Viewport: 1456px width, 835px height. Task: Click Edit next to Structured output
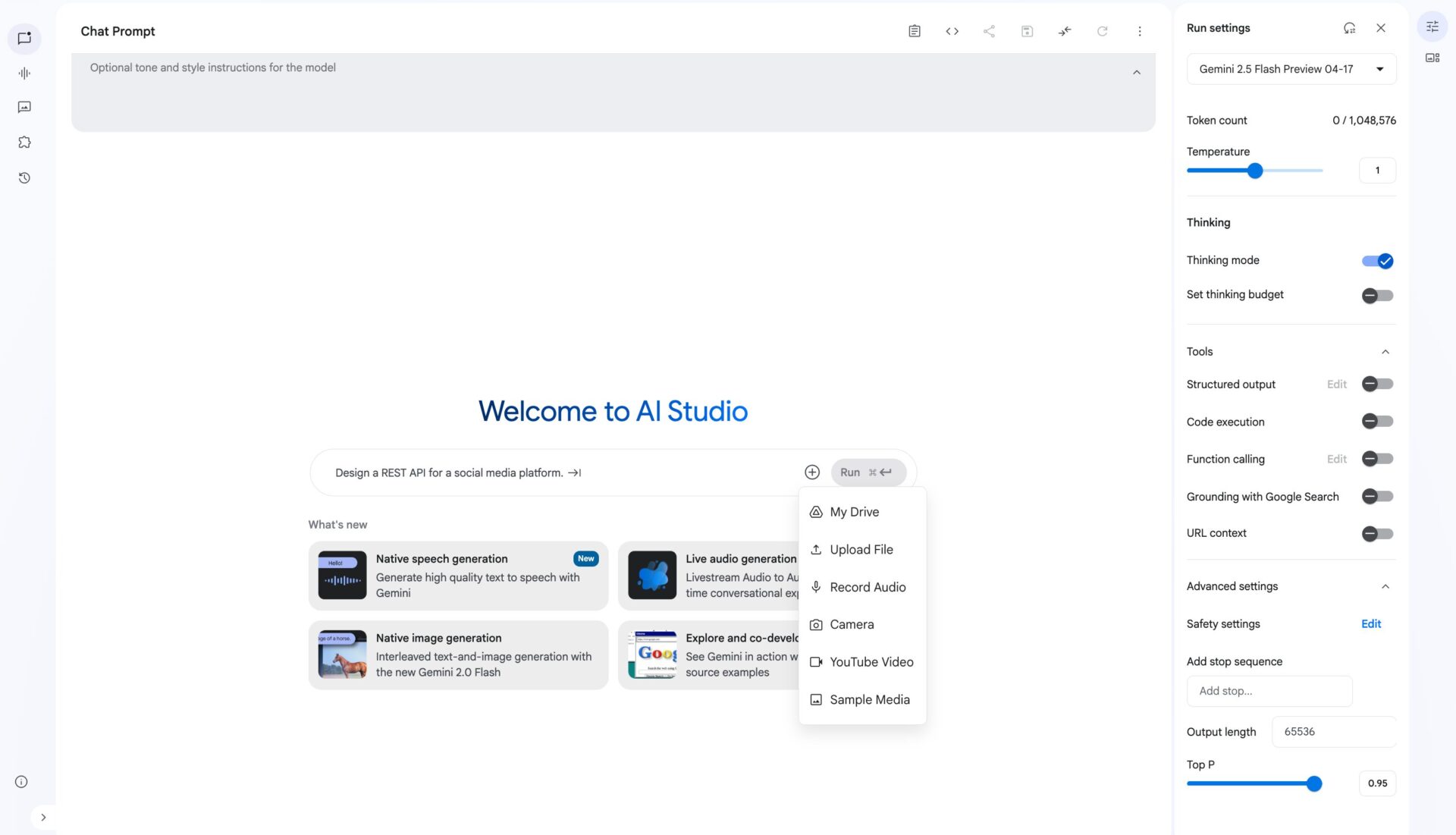pos(1336,385)
